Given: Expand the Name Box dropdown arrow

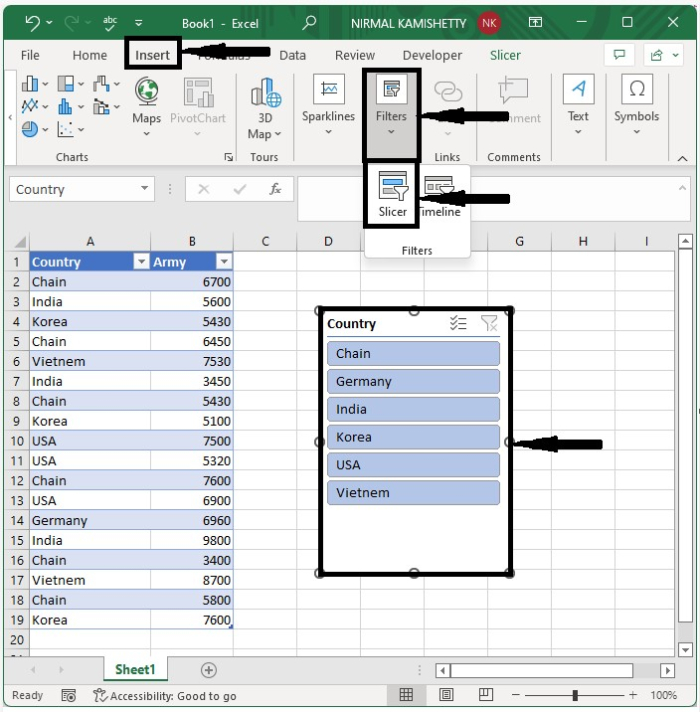Looking at the screenshot, I should tap(144, 188).
